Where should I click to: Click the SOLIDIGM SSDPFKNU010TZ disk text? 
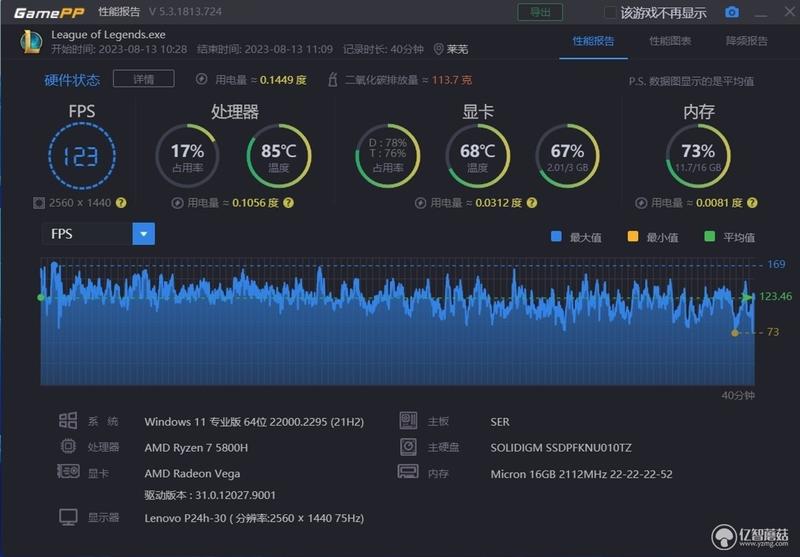click(561, 448)
